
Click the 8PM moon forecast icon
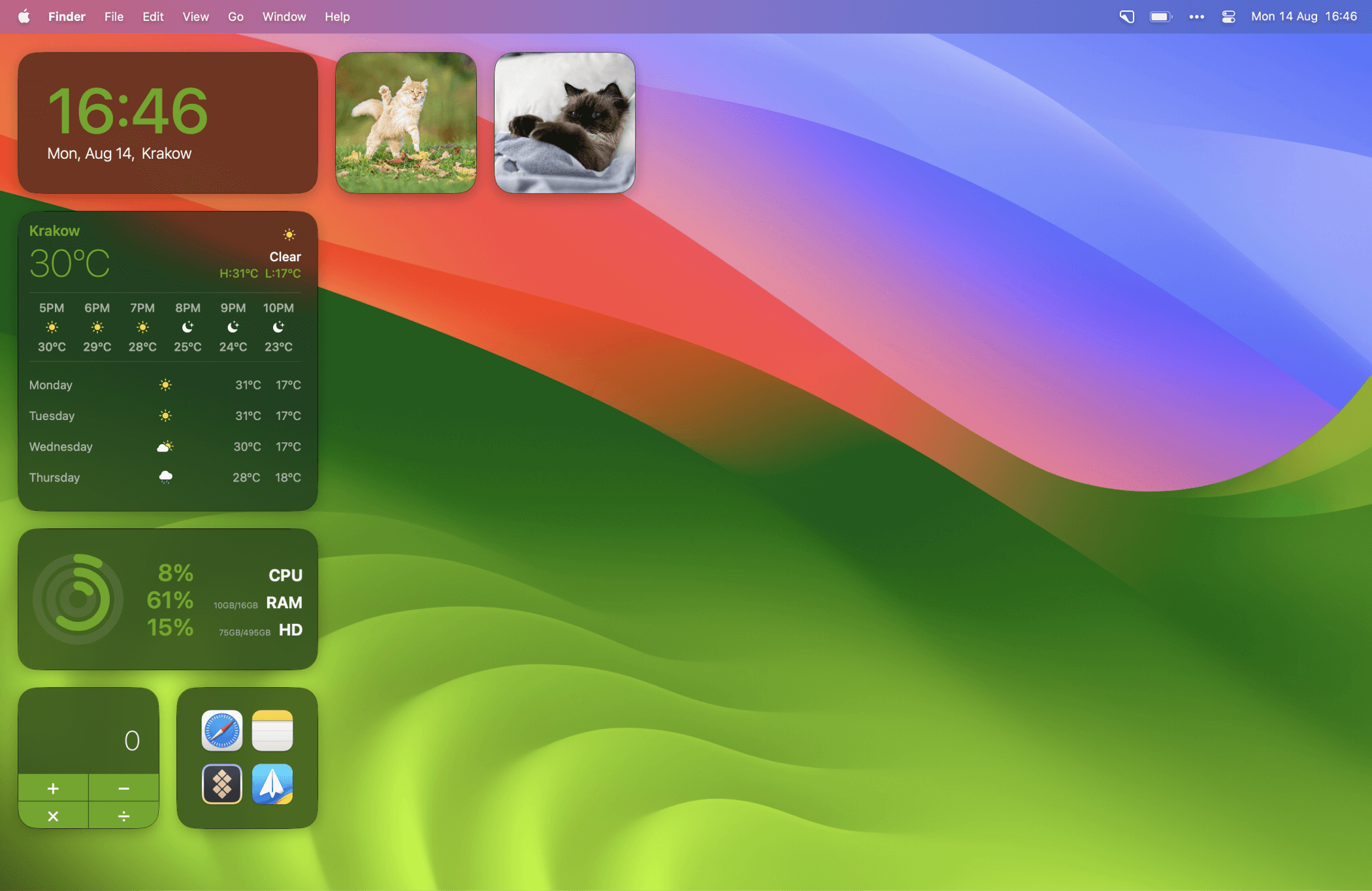(x=188, y=327)
